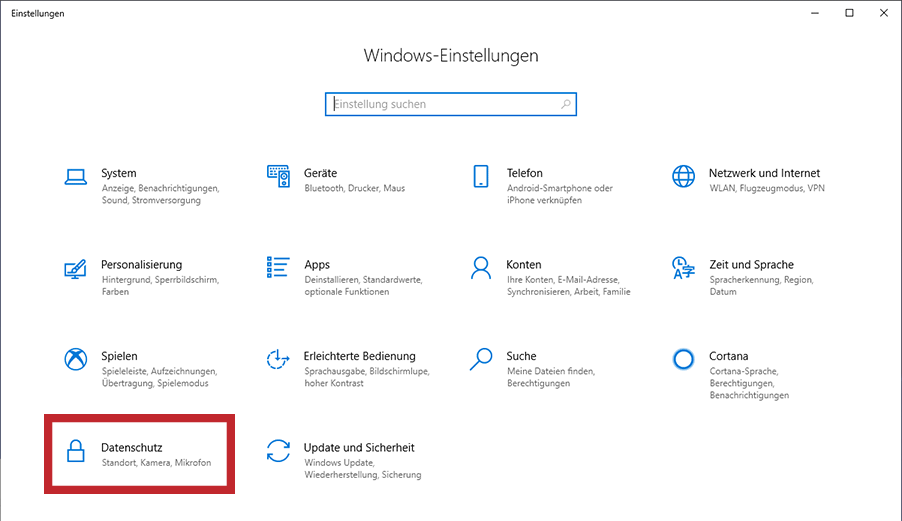
Task: Click 'Deinstallieren, Standardwerte, optionale Funktionen' text
Action: 364,286
